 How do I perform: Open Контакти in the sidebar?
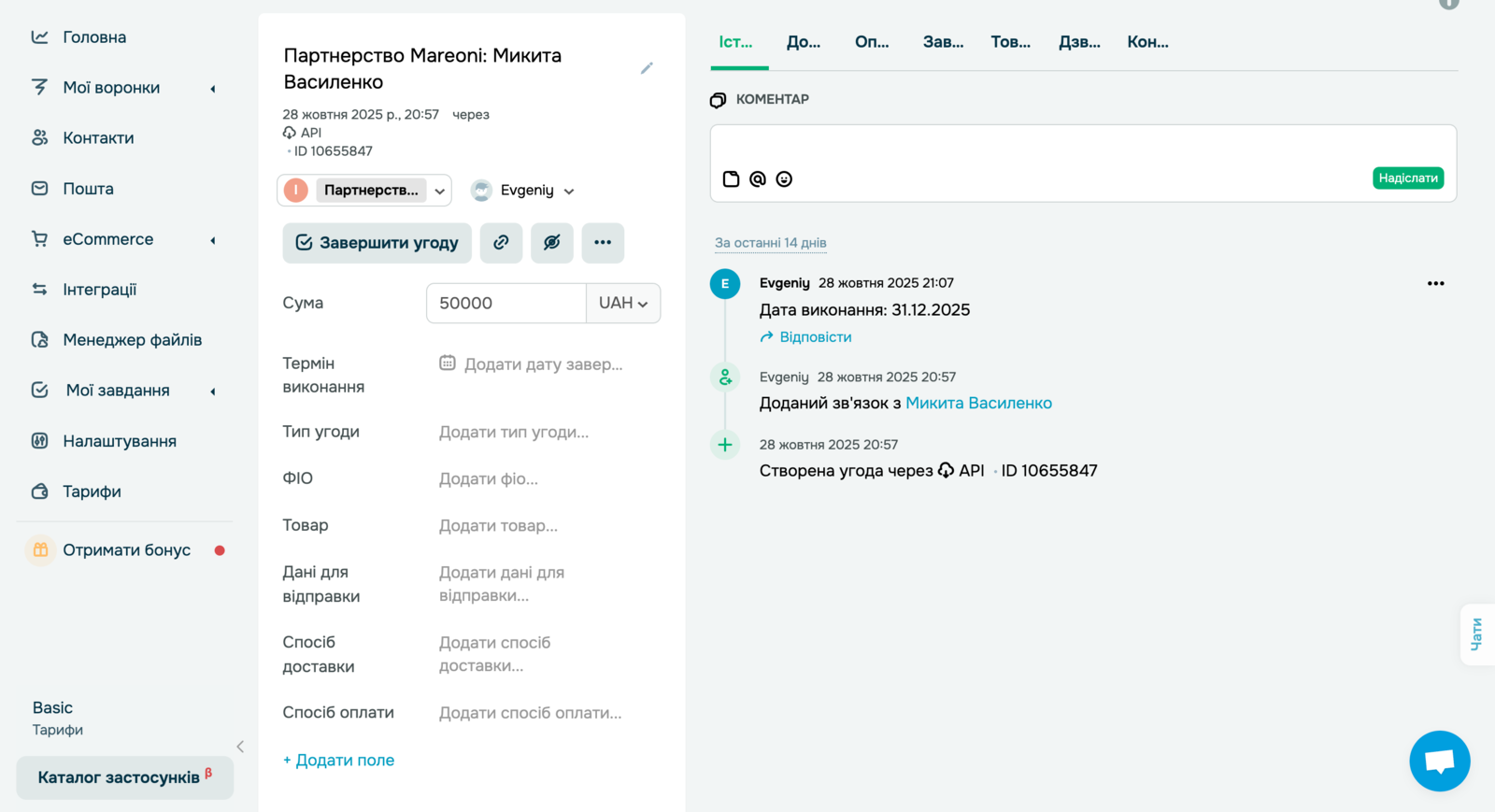coord(98,138)
